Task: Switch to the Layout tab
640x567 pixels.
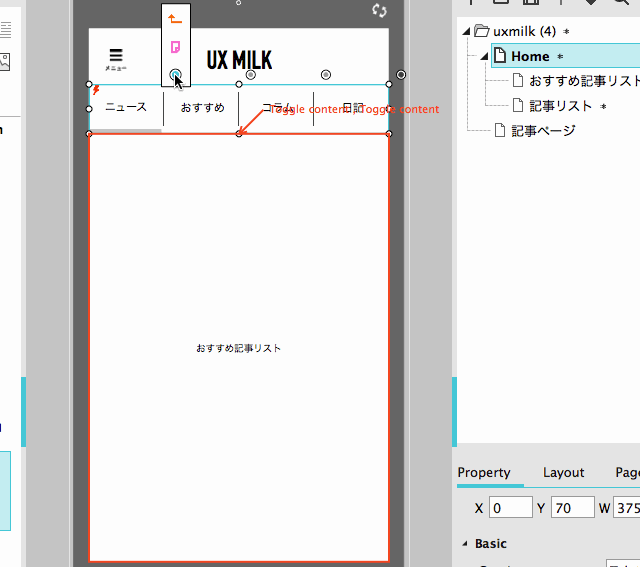Action: click(x=563, y=472)
